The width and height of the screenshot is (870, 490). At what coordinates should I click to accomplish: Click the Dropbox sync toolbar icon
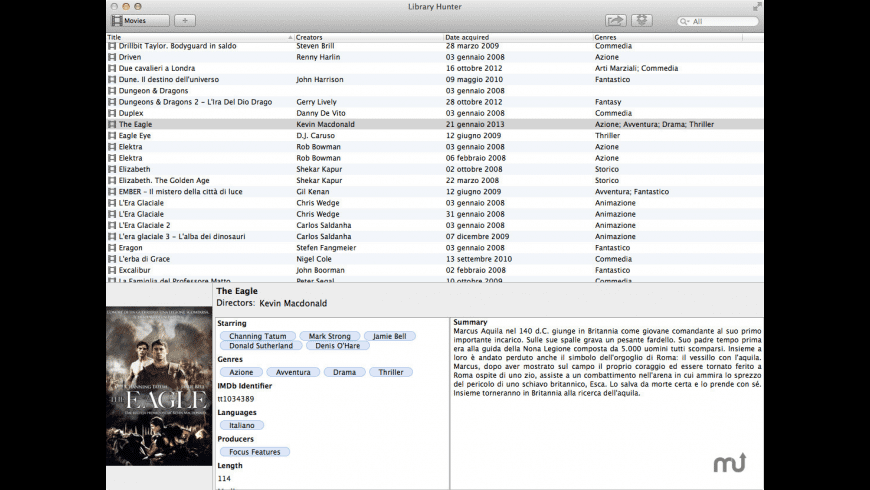(642, 21)
